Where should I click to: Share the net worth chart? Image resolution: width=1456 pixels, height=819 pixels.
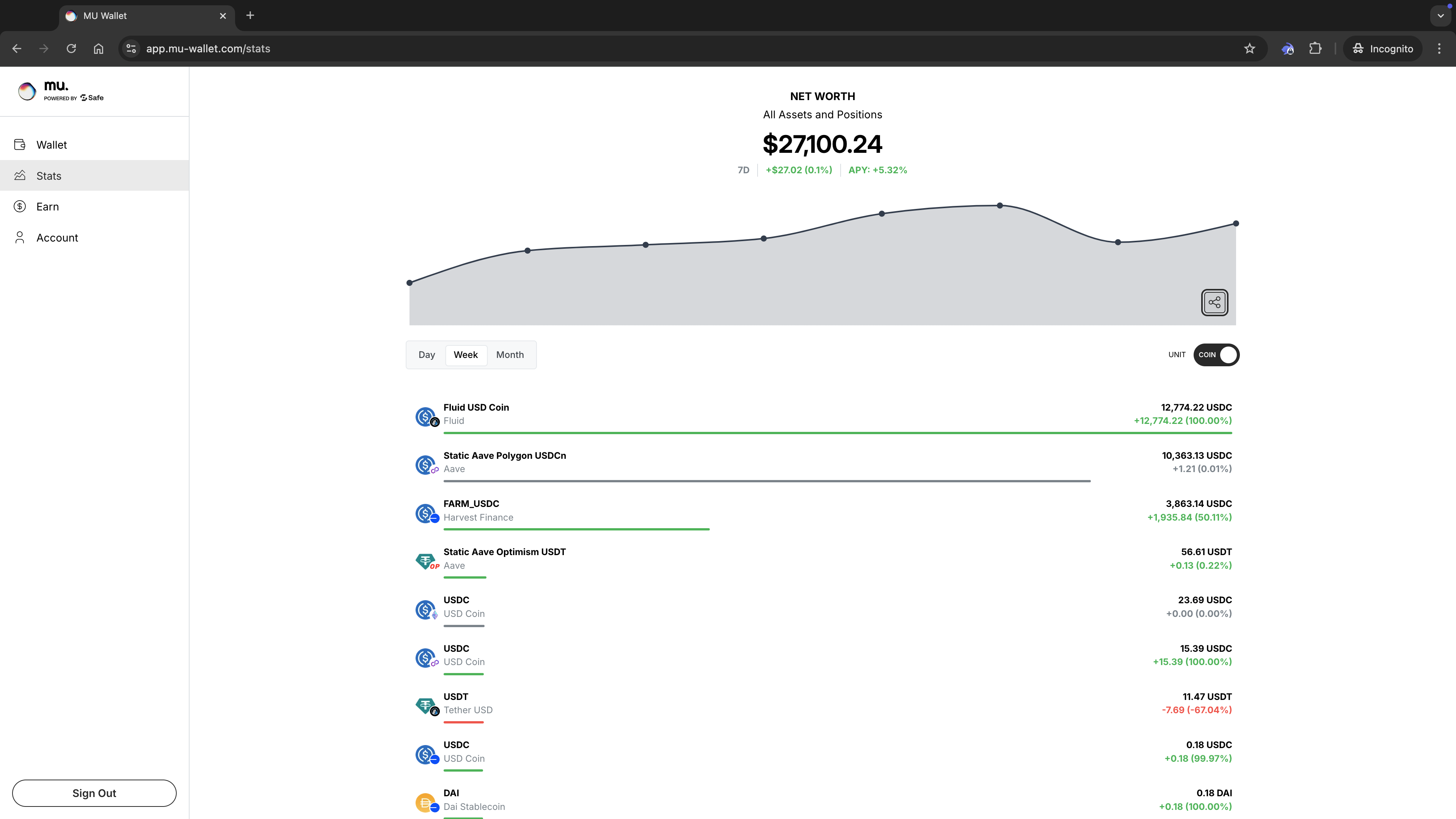tap(1214, 303)
